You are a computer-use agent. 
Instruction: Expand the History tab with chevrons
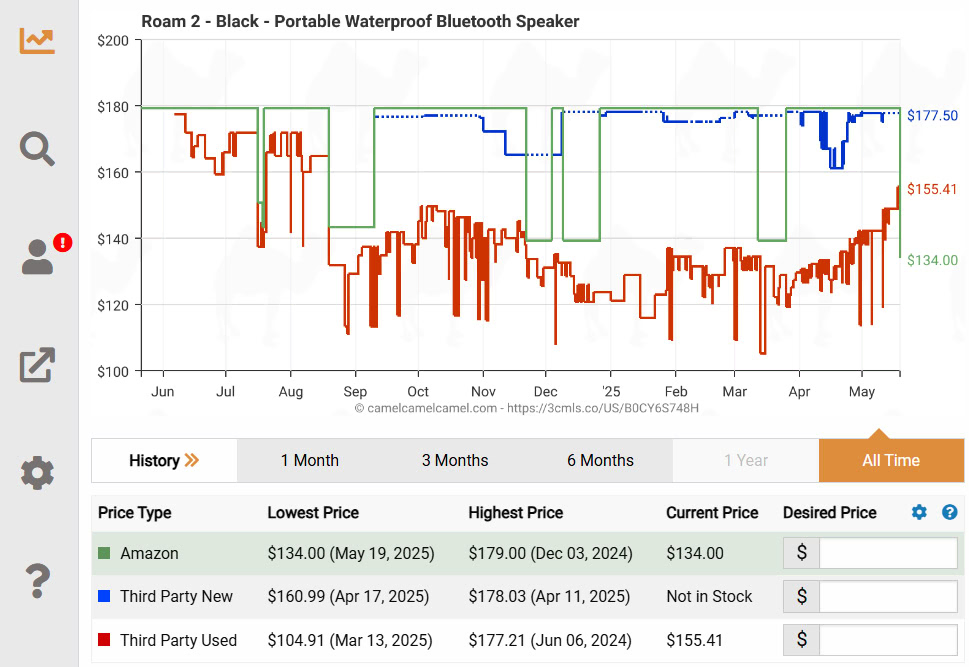[x=164, y=461]
